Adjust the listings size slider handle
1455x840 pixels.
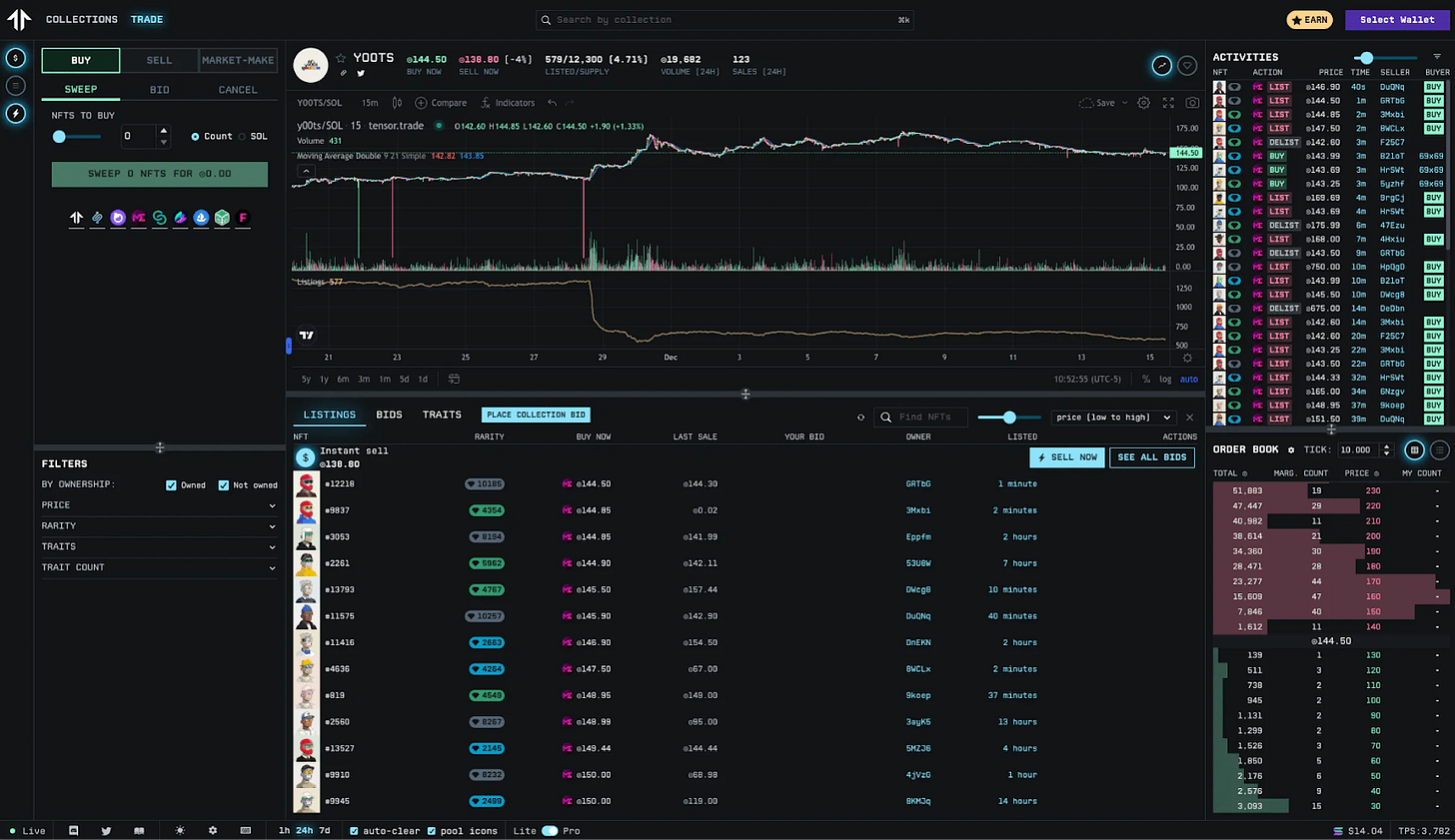[1009, 418]
